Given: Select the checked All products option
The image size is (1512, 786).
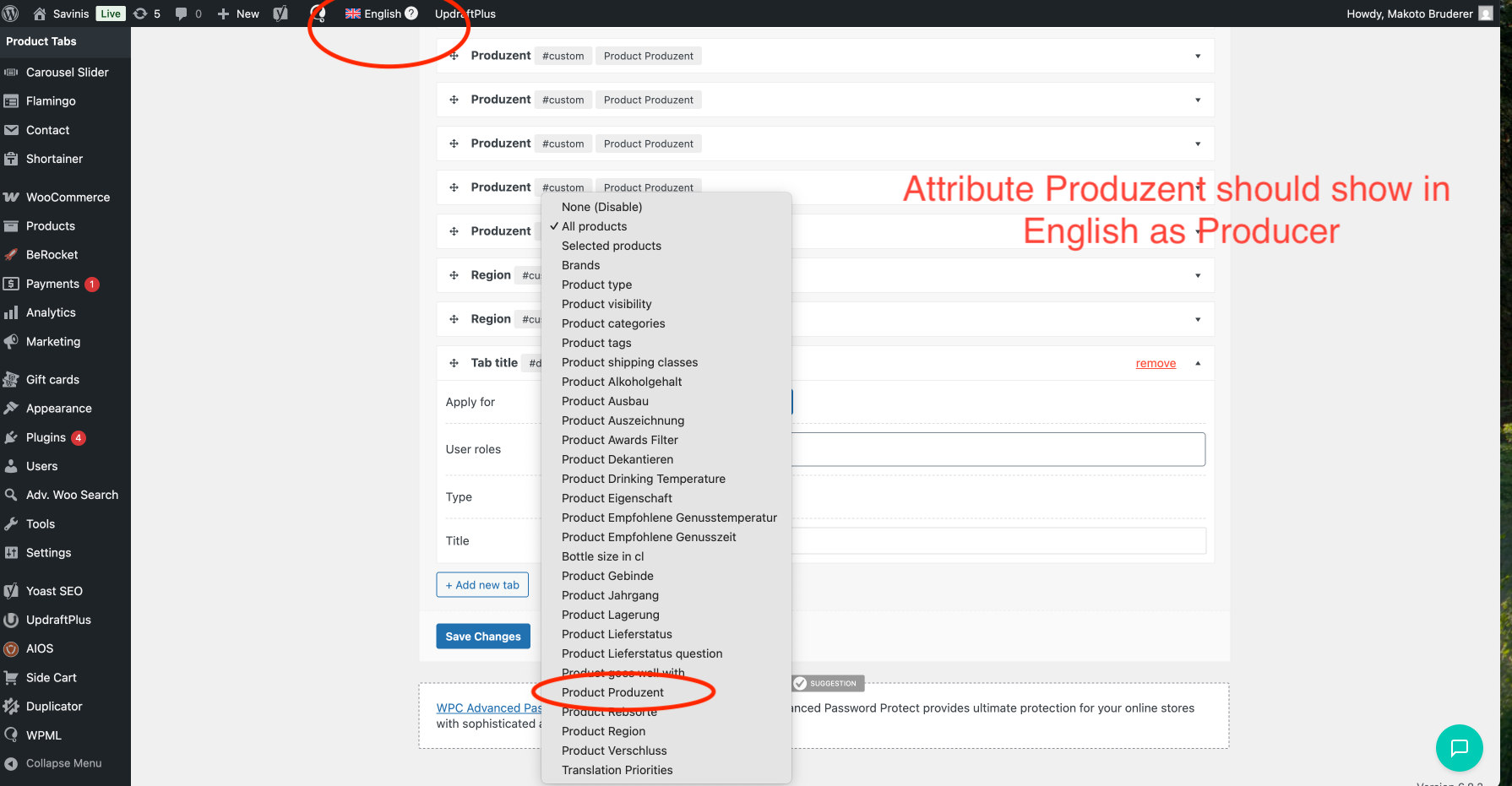Looking at the screenshot, I should pyautogui.click(x=594, y=226).
